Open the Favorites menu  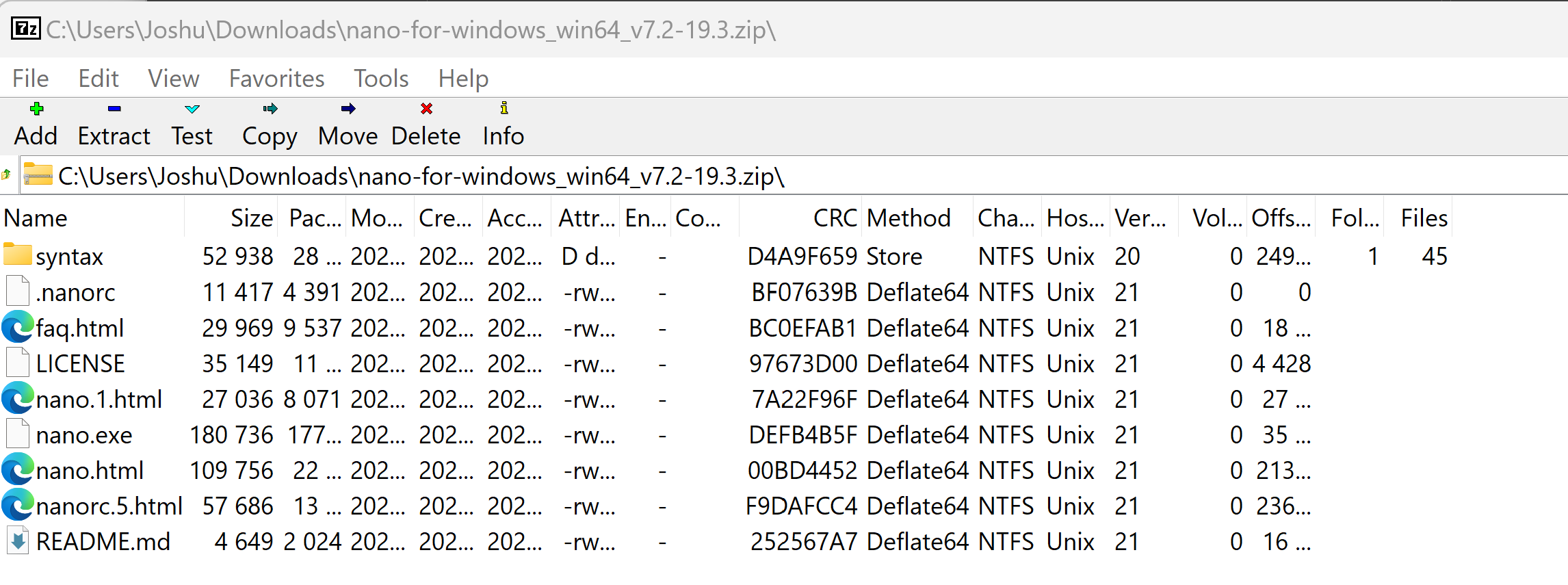click(276, 77)
